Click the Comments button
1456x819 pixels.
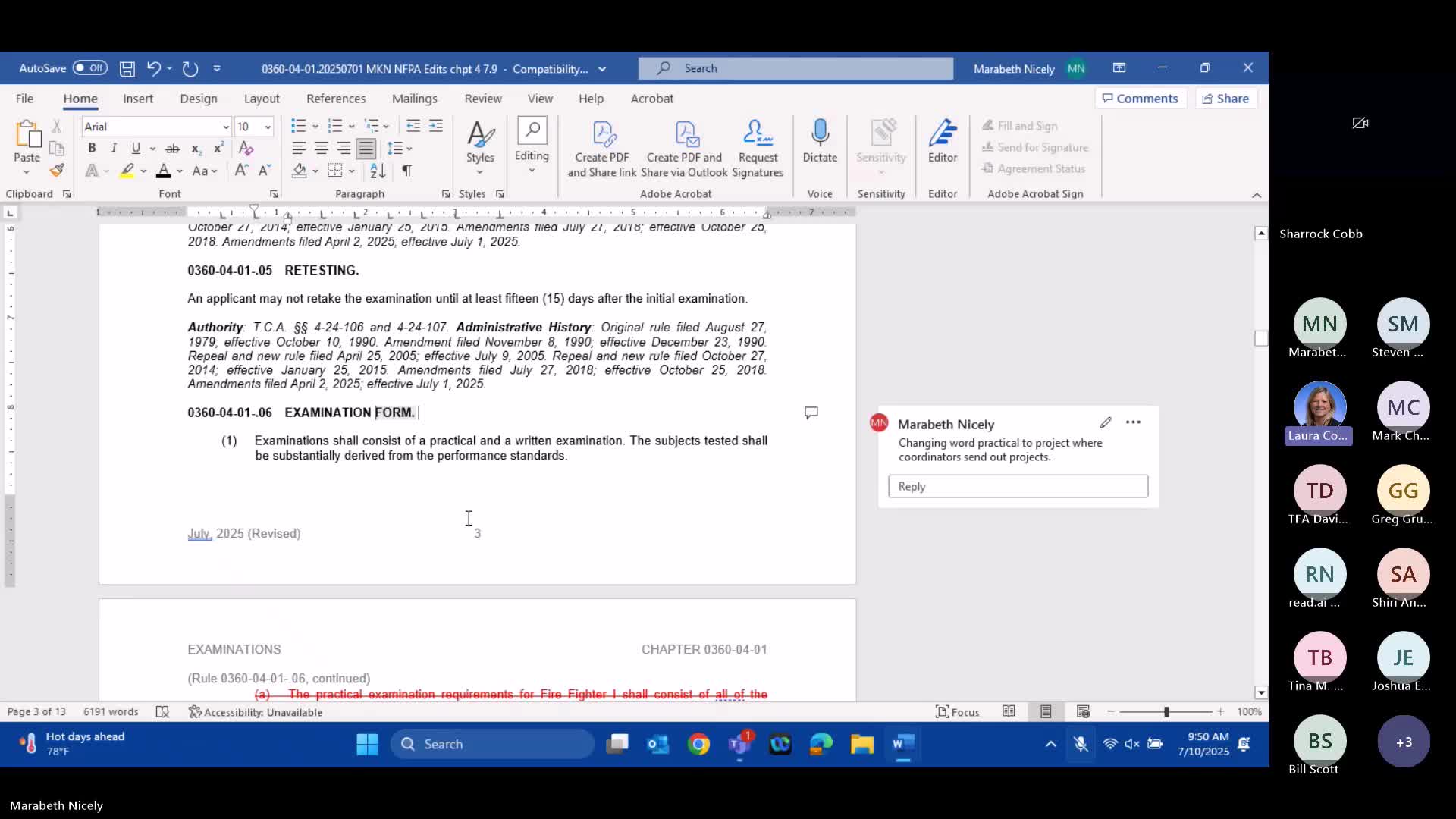point(1140,99)
